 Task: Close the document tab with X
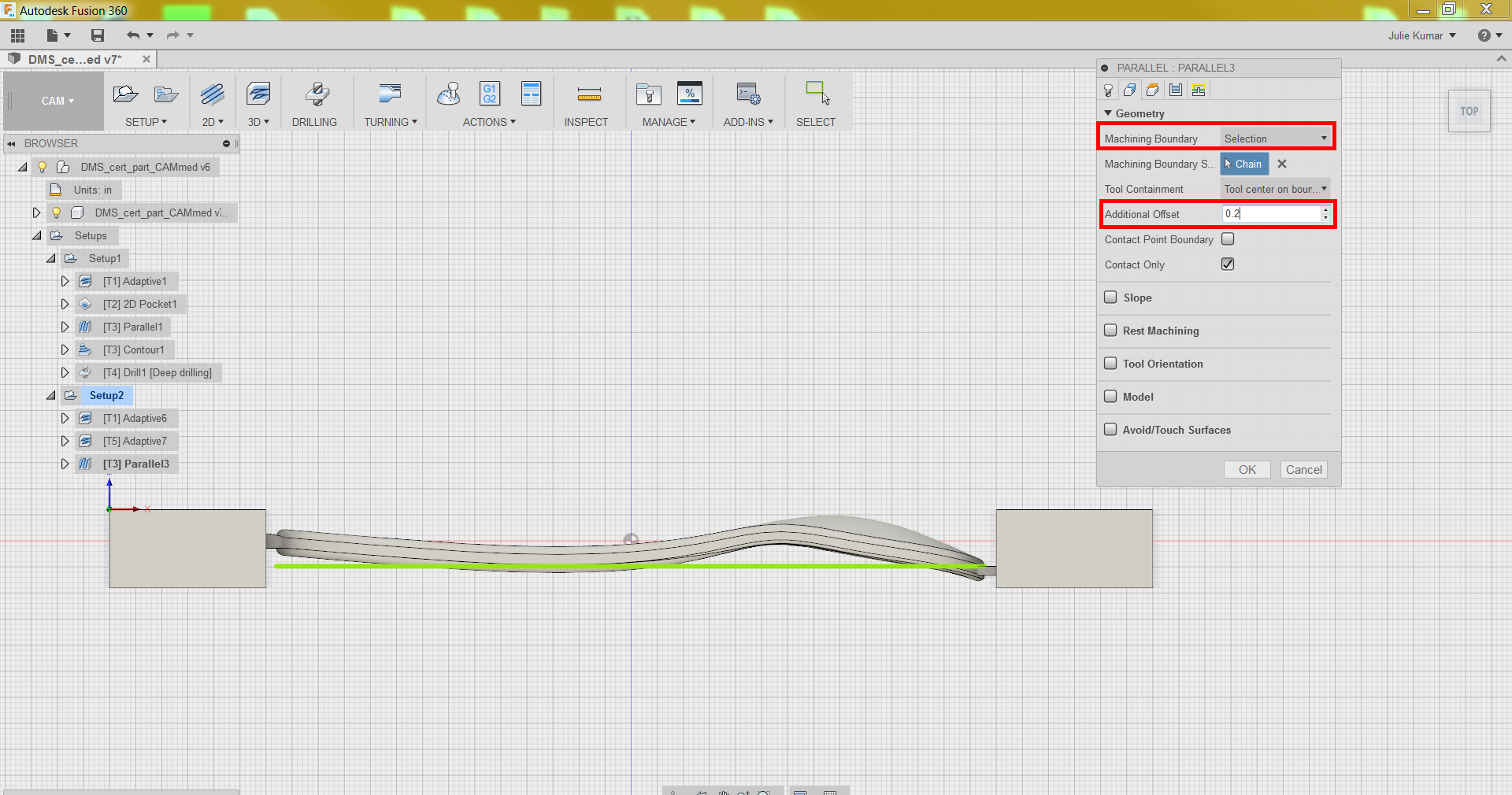(x=146, y=59)
